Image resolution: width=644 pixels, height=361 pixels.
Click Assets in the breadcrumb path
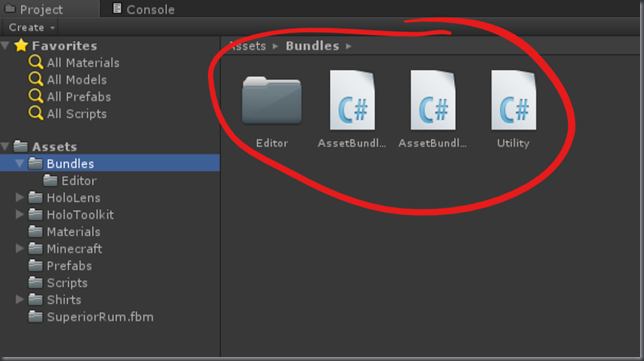point(247,46)
